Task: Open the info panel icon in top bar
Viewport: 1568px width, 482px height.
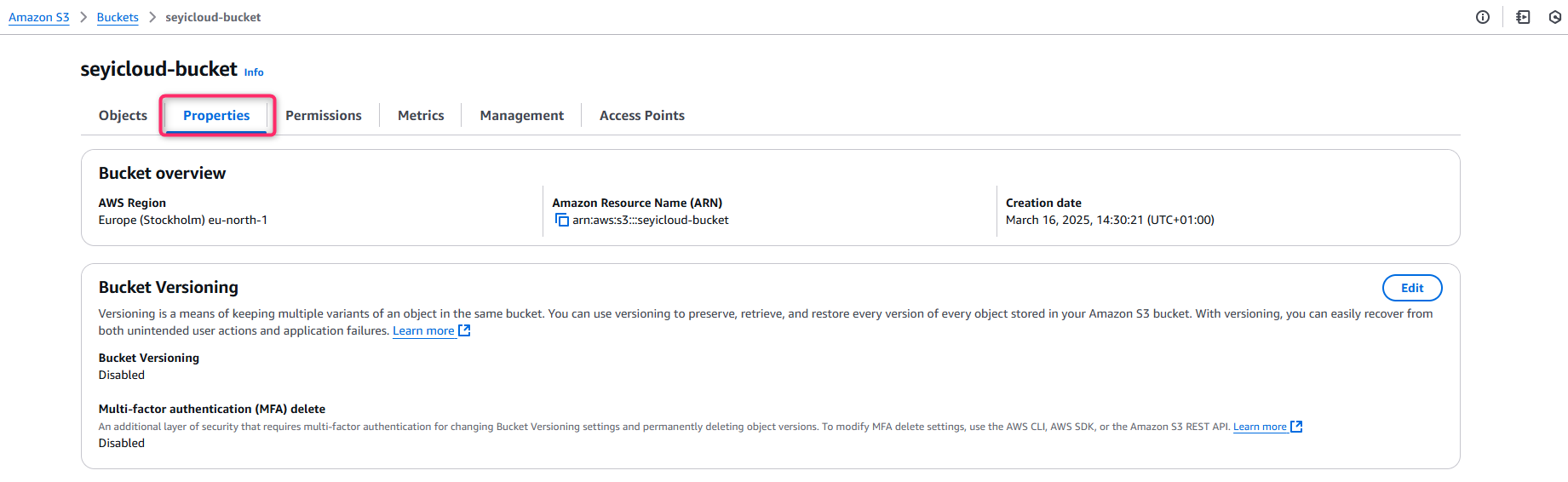Action: [x=1483, y=17]
